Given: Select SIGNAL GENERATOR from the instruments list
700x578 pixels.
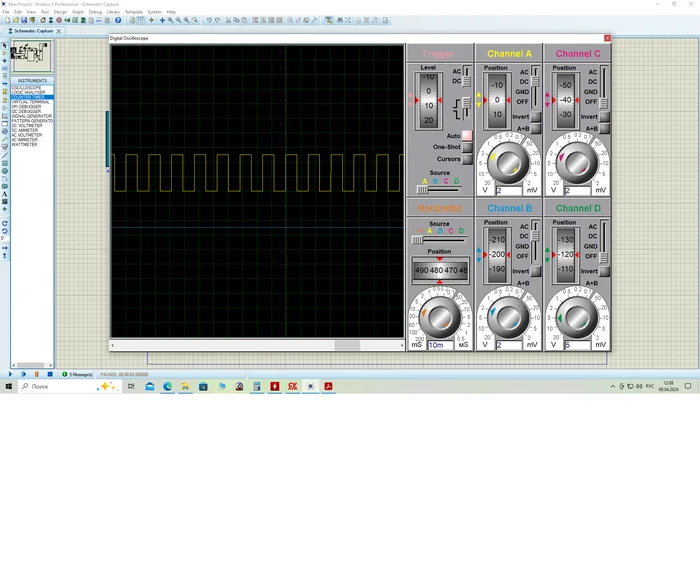Looking at the screenshot, I should [x=31, y=116].
